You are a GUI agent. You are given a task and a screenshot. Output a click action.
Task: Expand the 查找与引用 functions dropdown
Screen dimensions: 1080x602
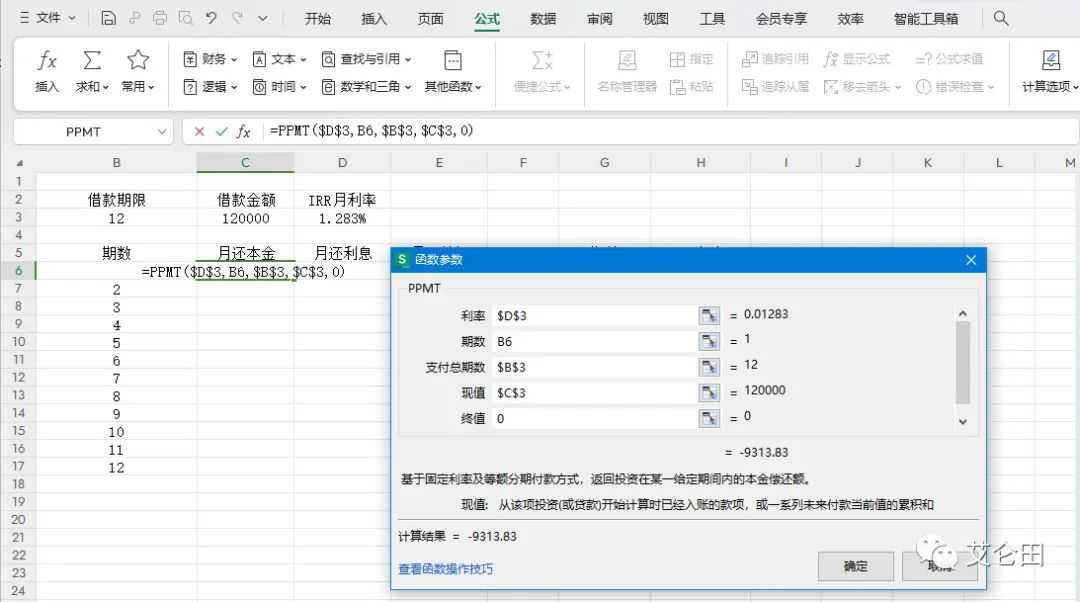point(367,59)
